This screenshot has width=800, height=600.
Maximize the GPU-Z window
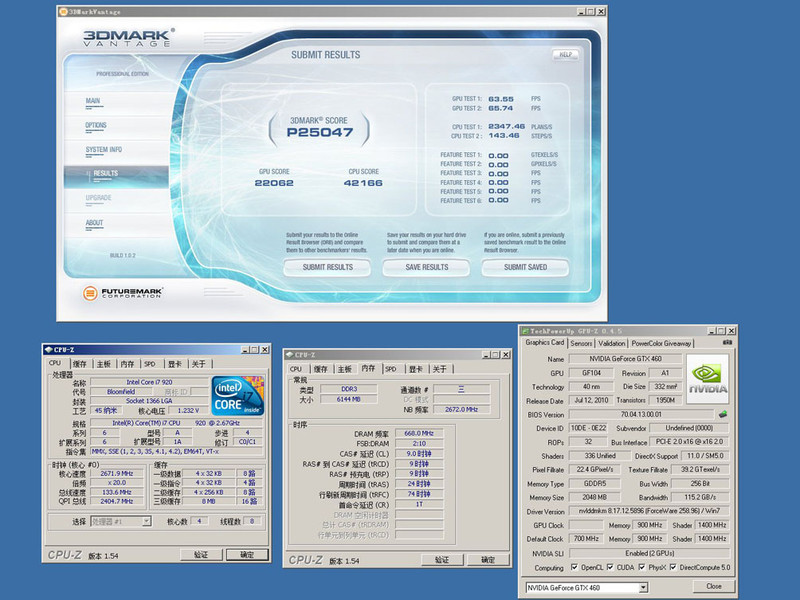[x=721, y=331]
